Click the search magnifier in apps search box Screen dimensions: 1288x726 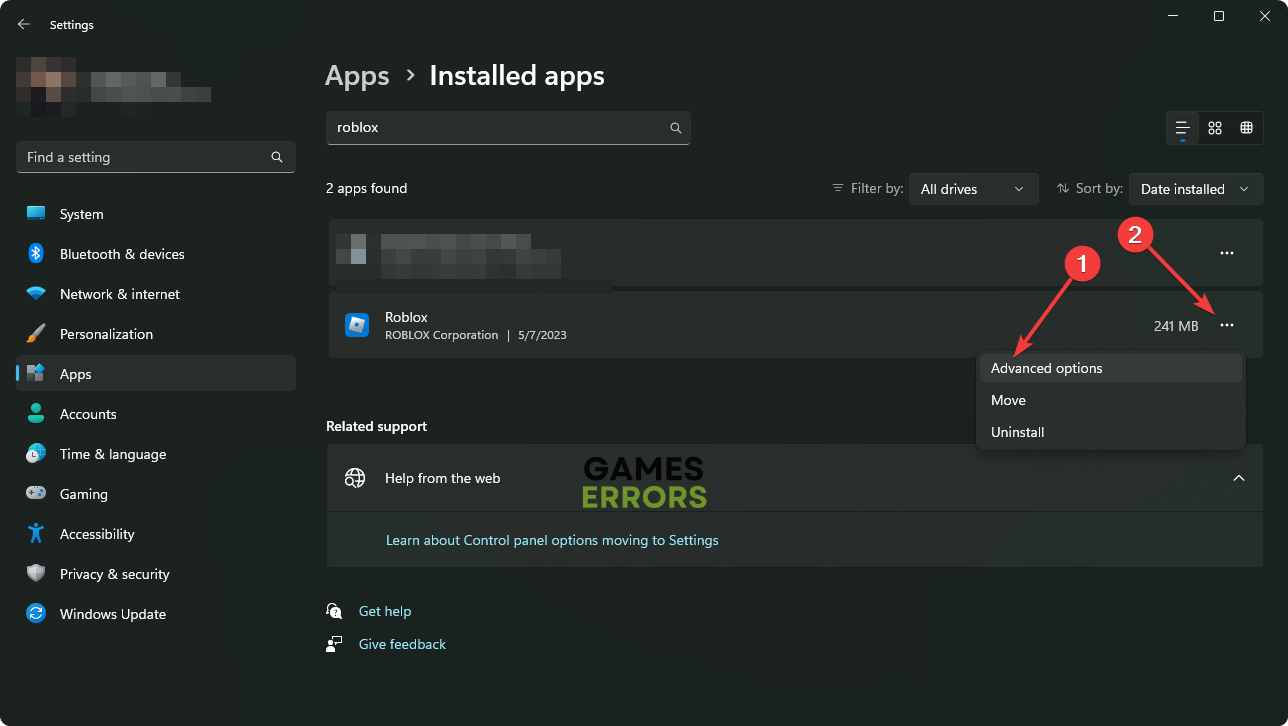pyautogui.click(x=675, y=128)
